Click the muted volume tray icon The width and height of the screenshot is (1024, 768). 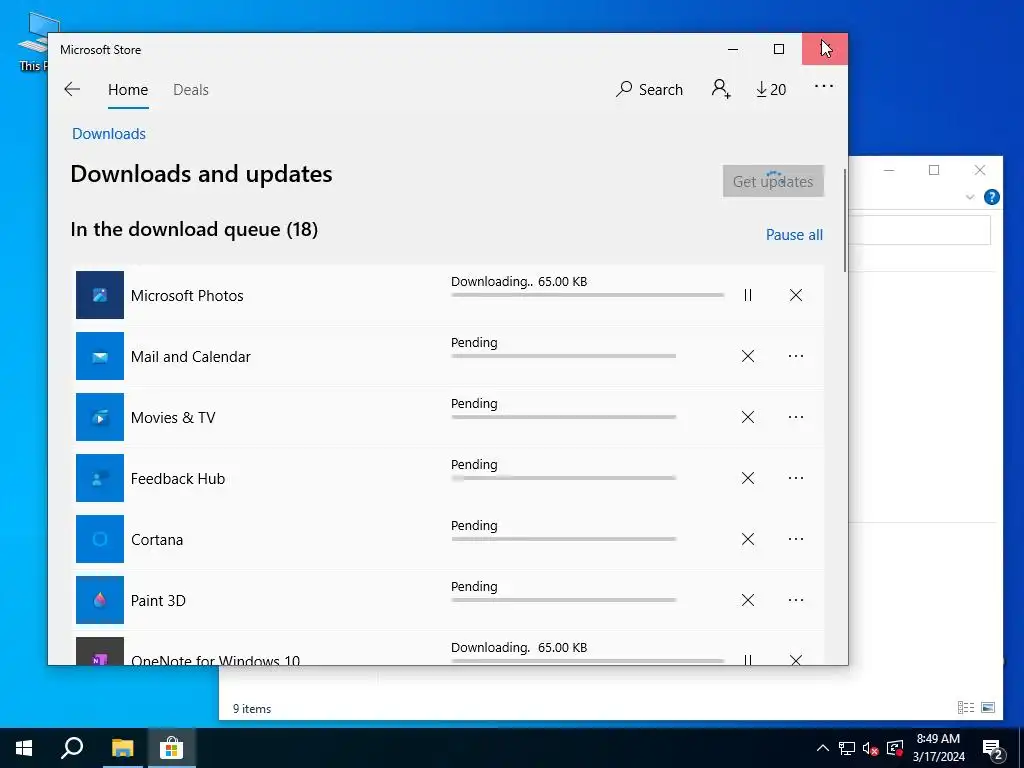pos(870,748)
